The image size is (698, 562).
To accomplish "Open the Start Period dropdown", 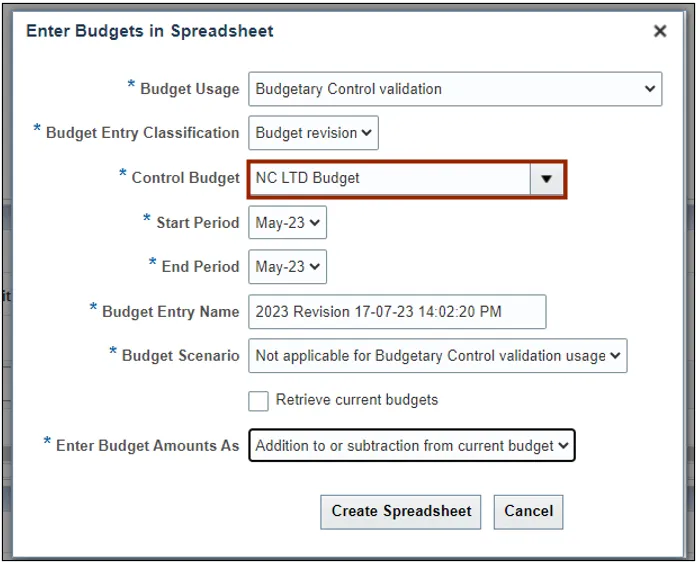I will click(287, 223).
